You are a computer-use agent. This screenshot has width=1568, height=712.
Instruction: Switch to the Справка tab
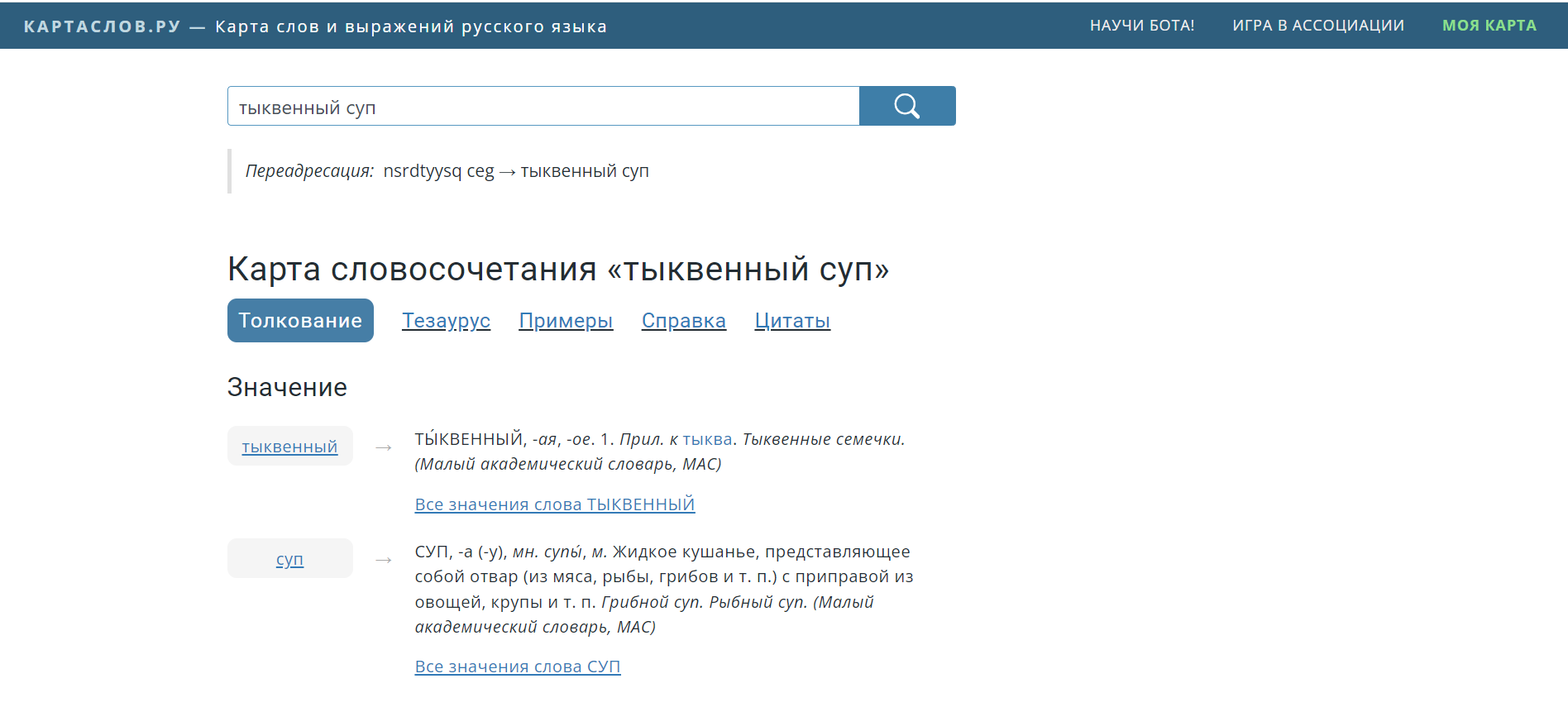(x=684, y=321)
